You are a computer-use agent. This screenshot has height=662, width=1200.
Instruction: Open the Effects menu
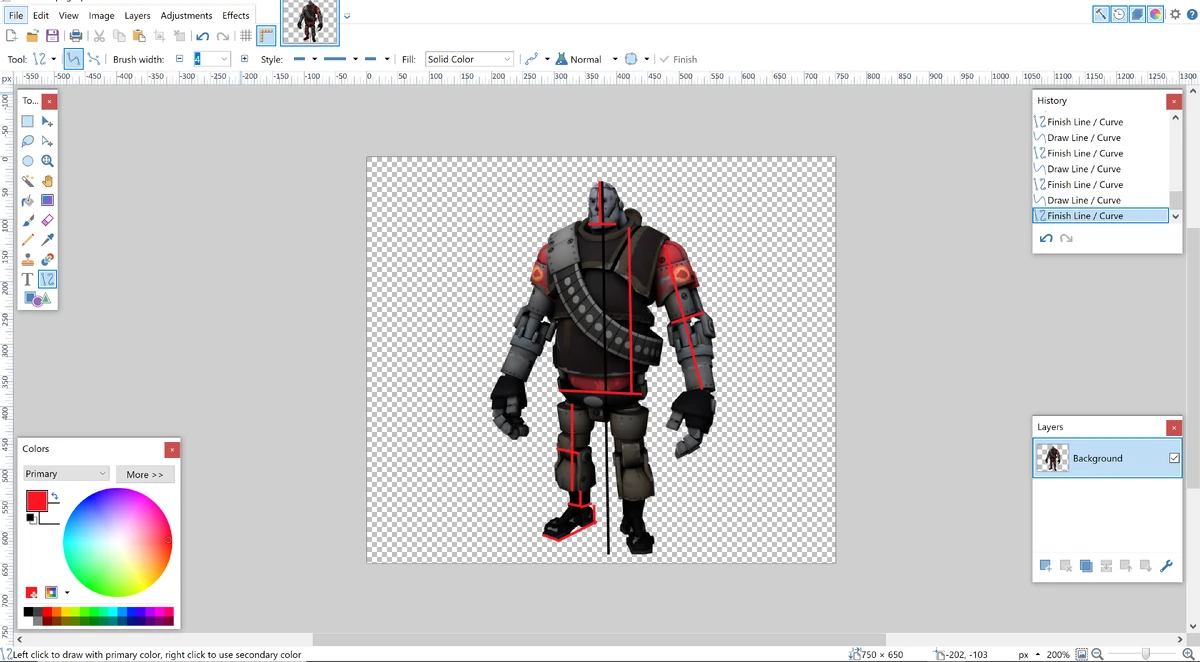[x=236, y=15]
